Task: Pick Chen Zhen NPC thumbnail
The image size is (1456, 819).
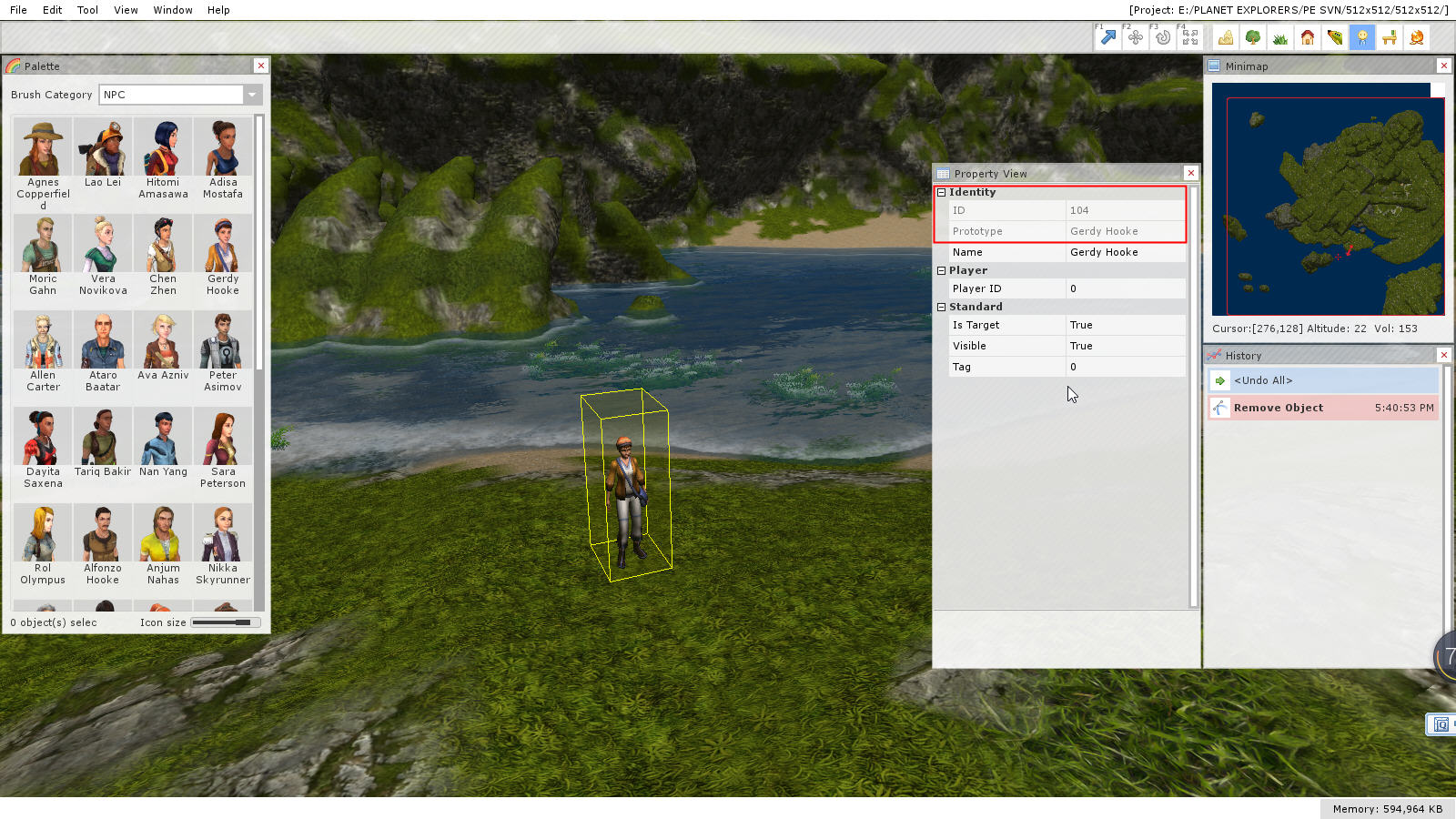Action: 163,245
